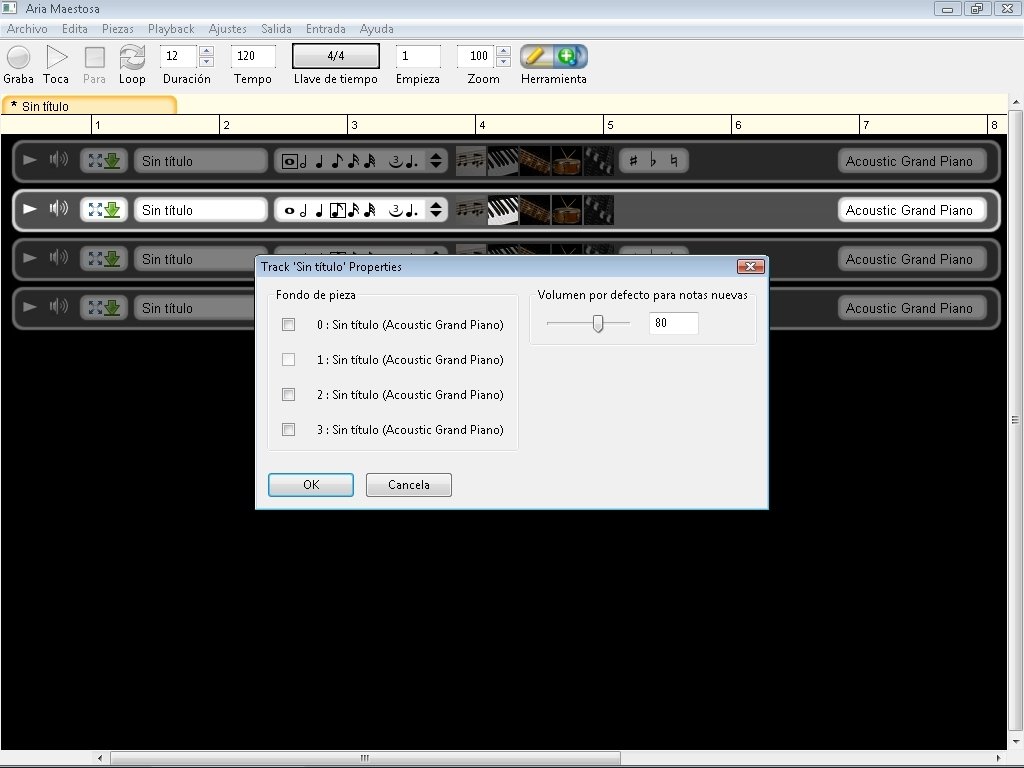The image size is (1024, 768).
Task: Dock the second track with green arrow
Action: click(x=112, y=210)
